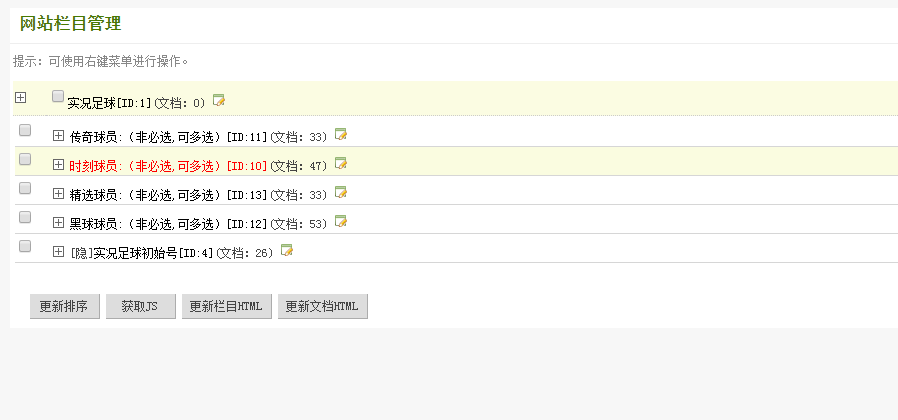Expand the top-level 实况足球 tree node
Screen dimensions: 898x420
pos(21,97)
